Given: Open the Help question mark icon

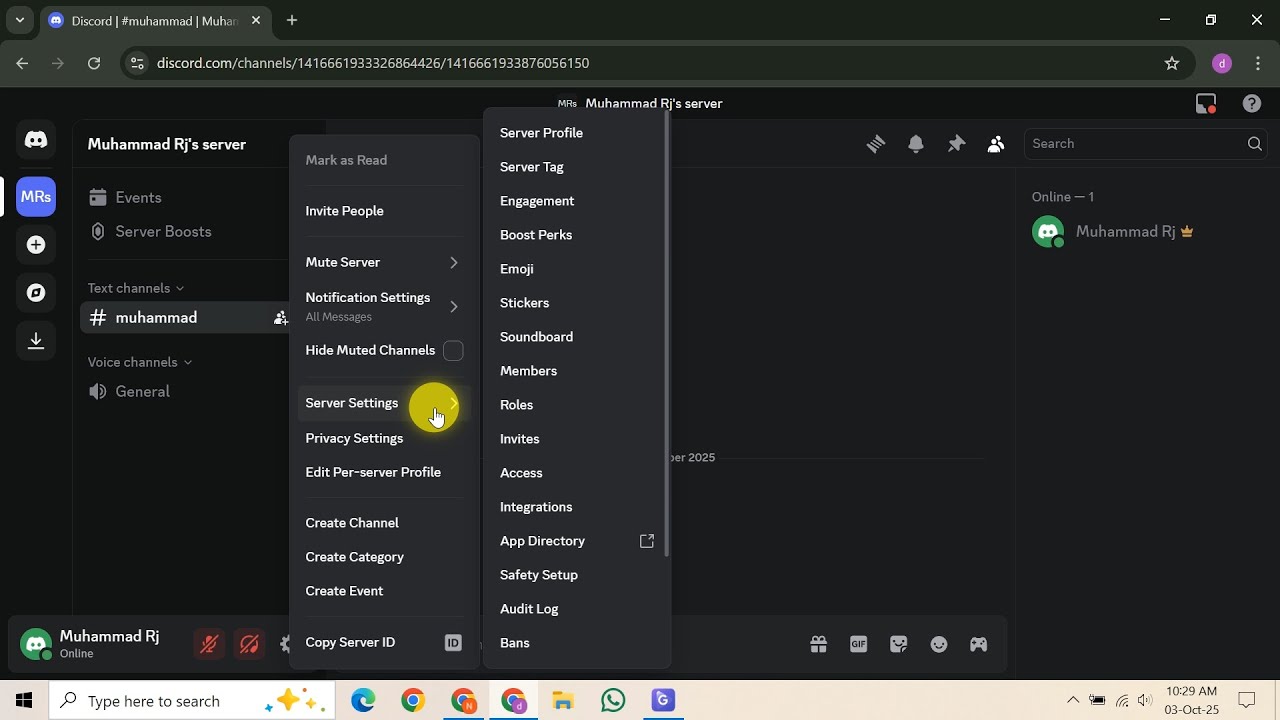Looking at the screenshot, I should point(1252,103).
